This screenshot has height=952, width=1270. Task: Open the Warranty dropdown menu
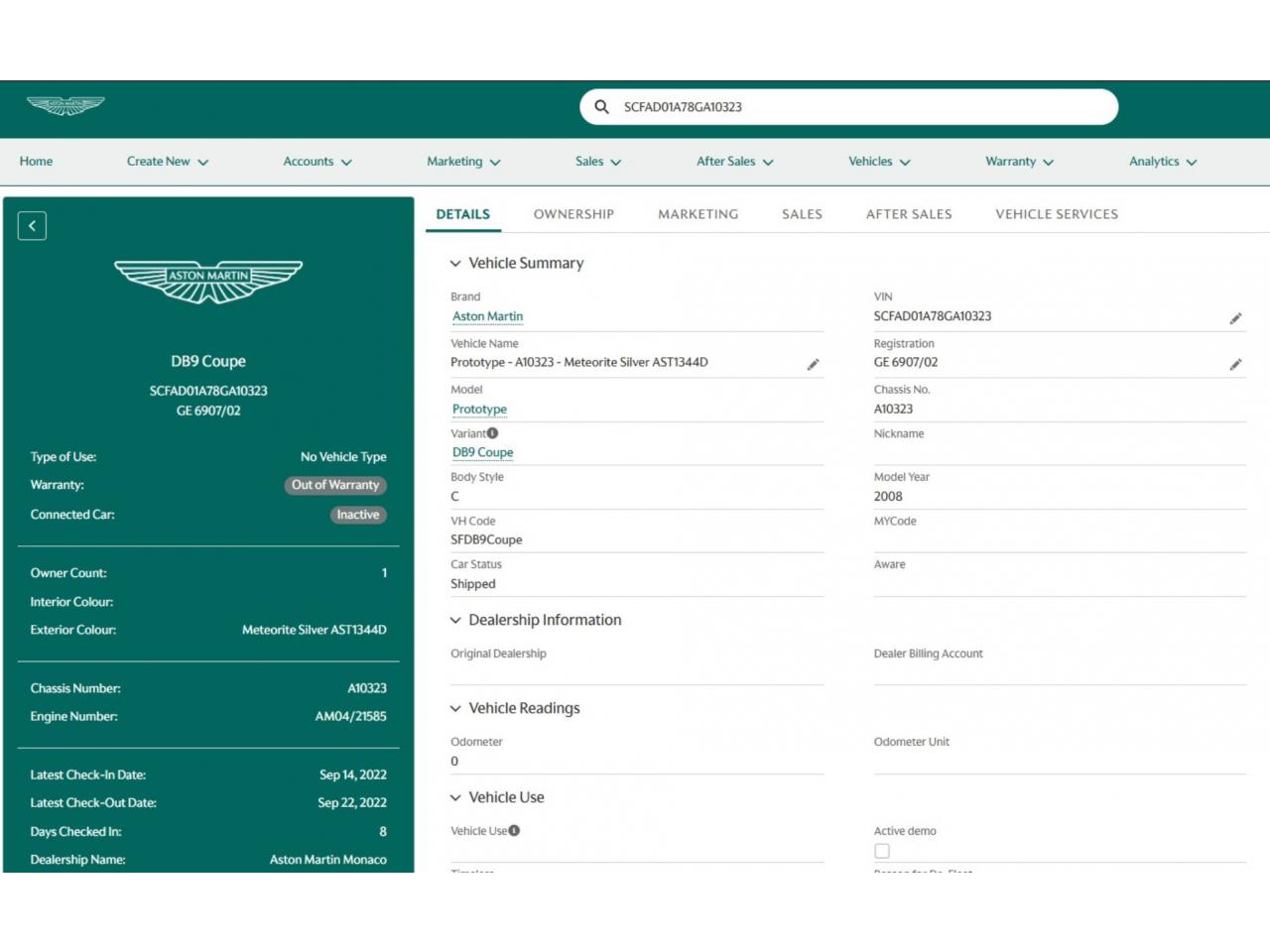[x=1019, y=162]
